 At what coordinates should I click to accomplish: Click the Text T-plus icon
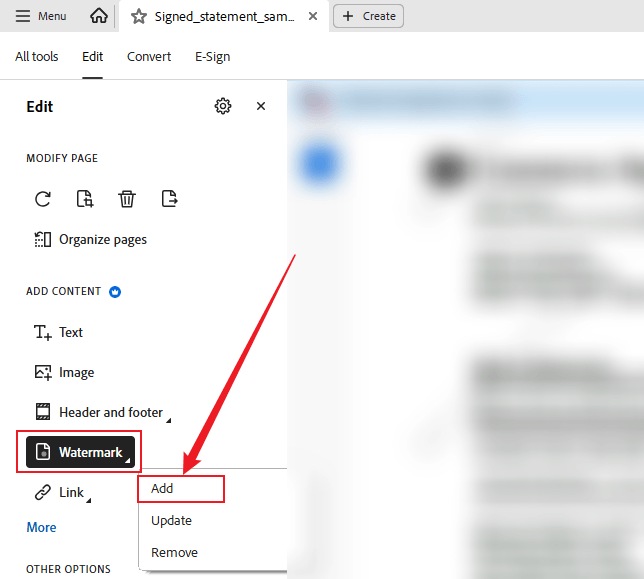[43, 333]
